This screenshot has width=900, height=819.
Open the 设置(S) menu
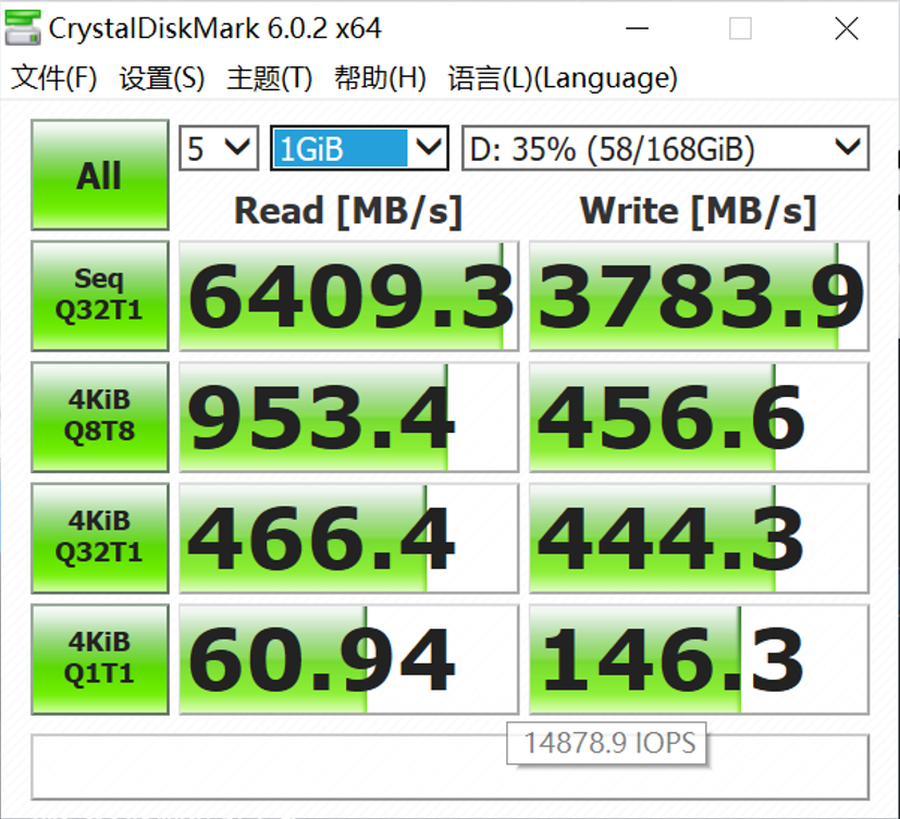[162, 78]
